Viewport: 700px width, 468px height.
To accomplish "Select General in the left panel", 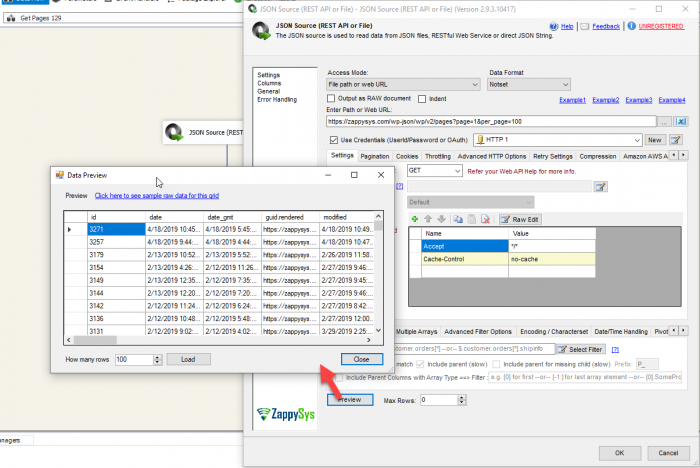I will click(268, 91).
